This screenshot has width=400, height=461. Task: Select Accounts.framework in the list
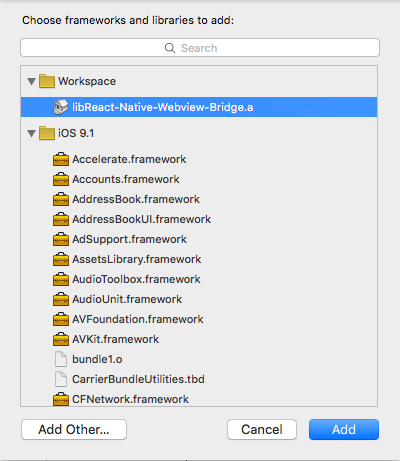click(199, 179)
